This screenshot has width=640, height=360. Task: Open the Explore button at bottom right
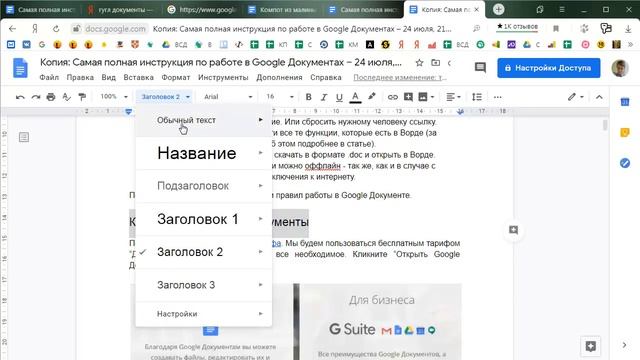point(590,346)
